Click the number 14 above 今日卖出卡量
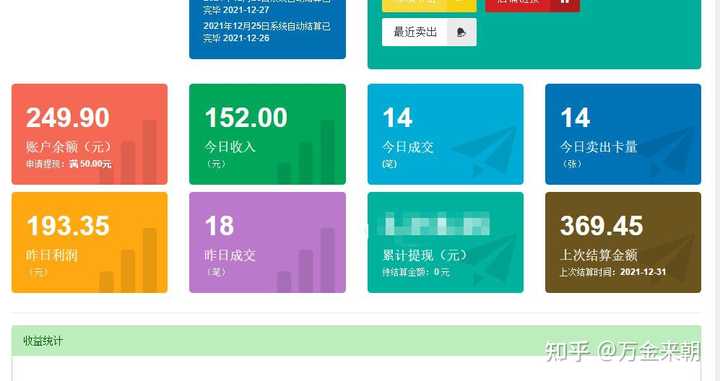This screenshot has height=381, width=720. pos(575,118)
